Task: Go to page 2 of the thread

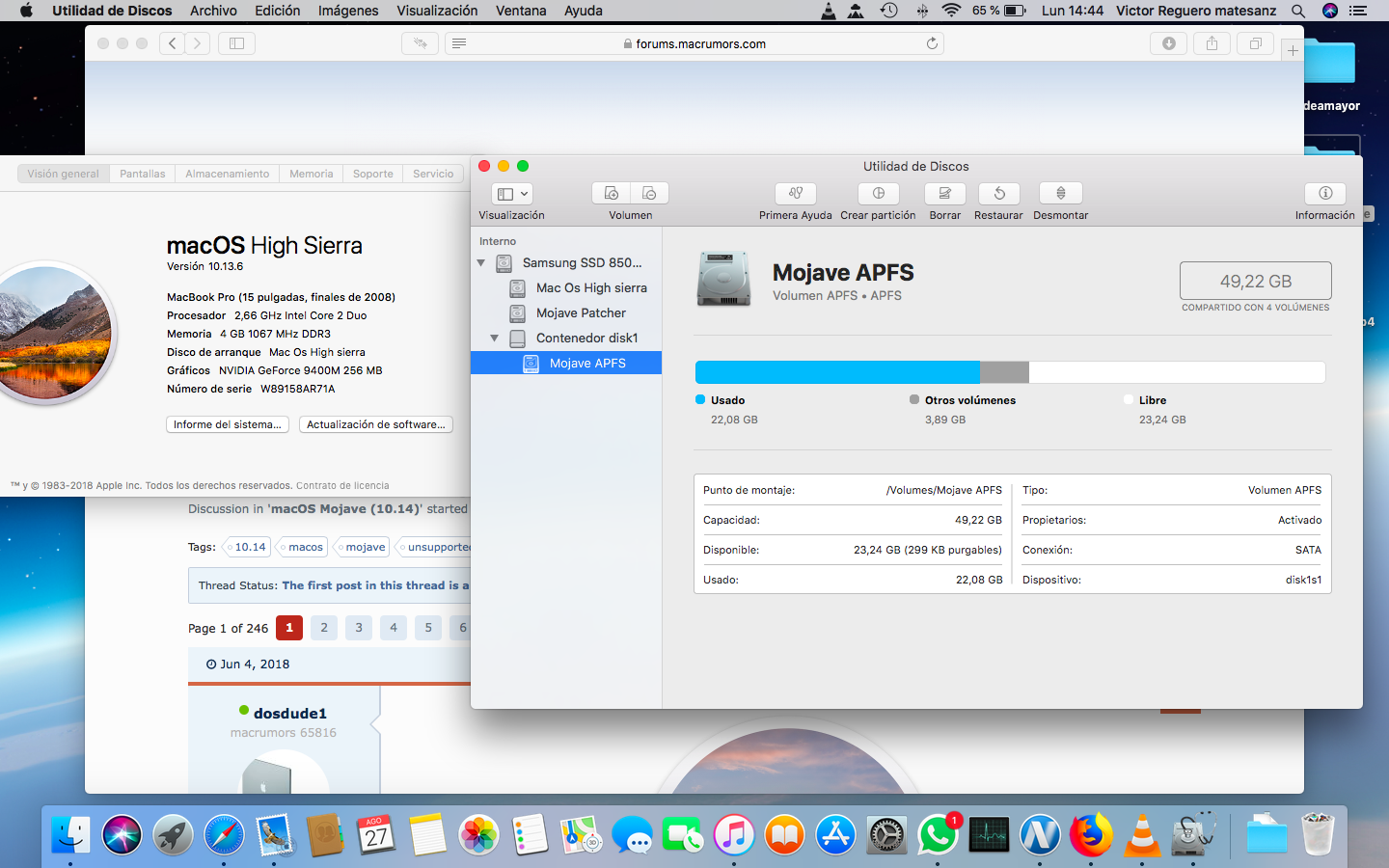Action: point(324,628)
